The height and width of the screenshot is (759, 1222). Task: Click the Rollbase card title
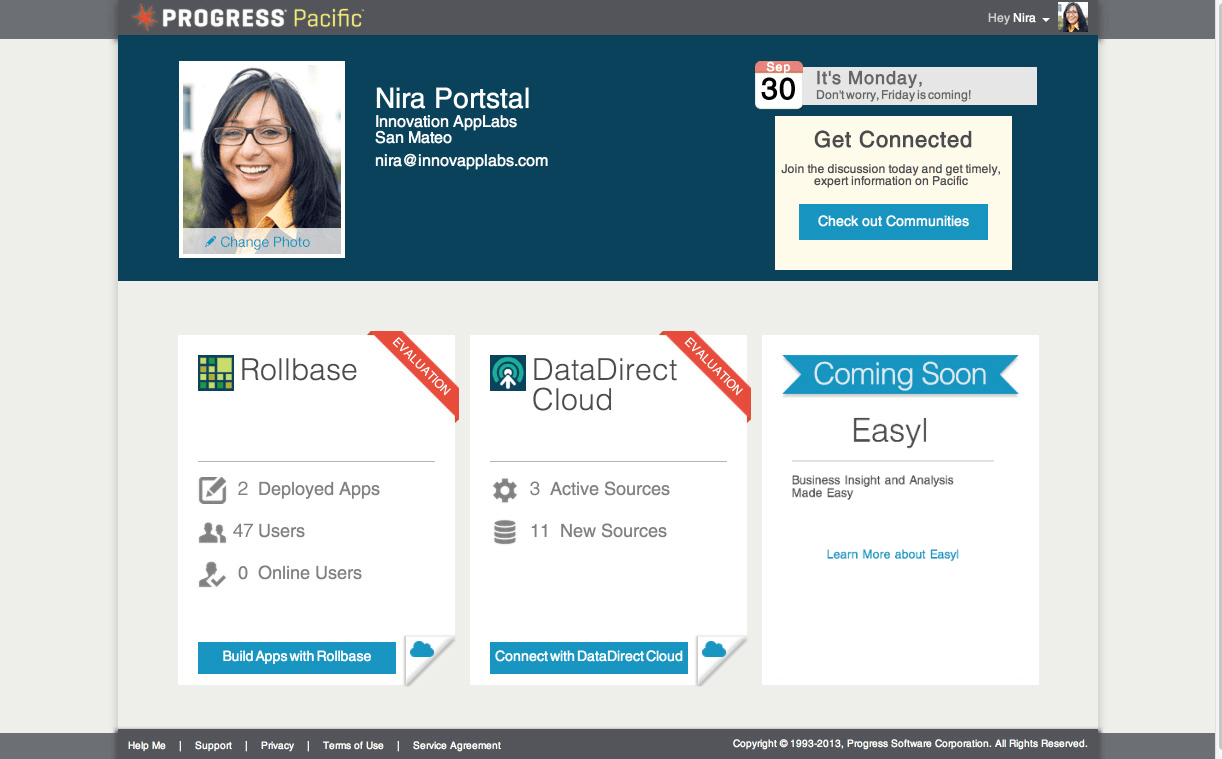(x=299, y=370)
